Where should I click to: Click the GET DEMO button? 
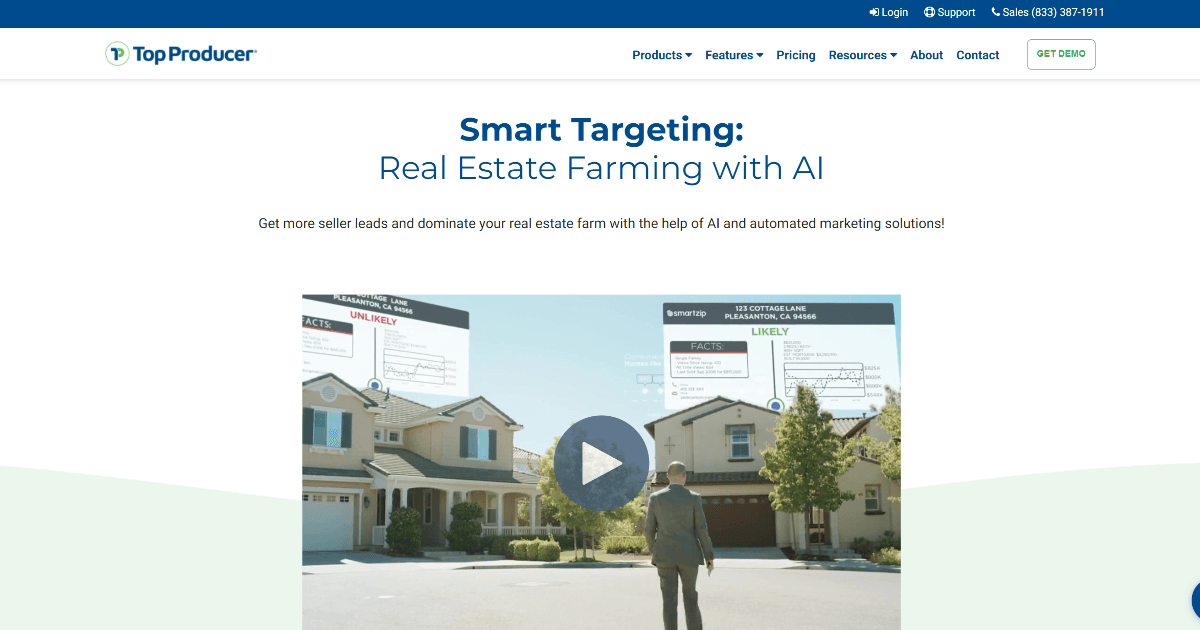(x=1061, y=54)
